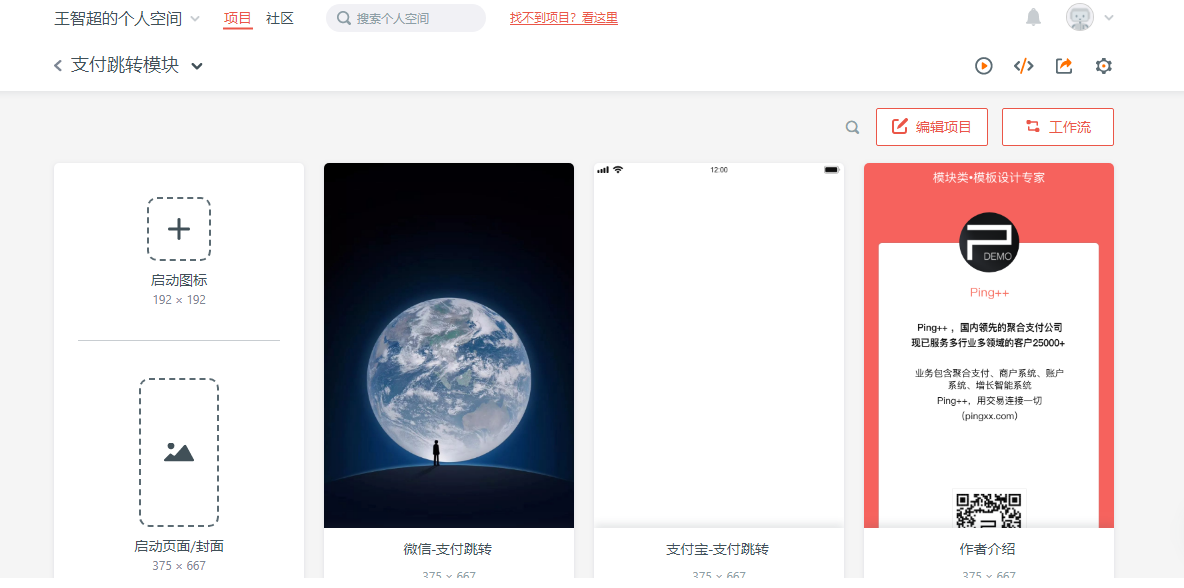The height and width of the screenshot is (588, 1184).
Task: Upload a launch page cover image
Action: click(x=179, y=452)
